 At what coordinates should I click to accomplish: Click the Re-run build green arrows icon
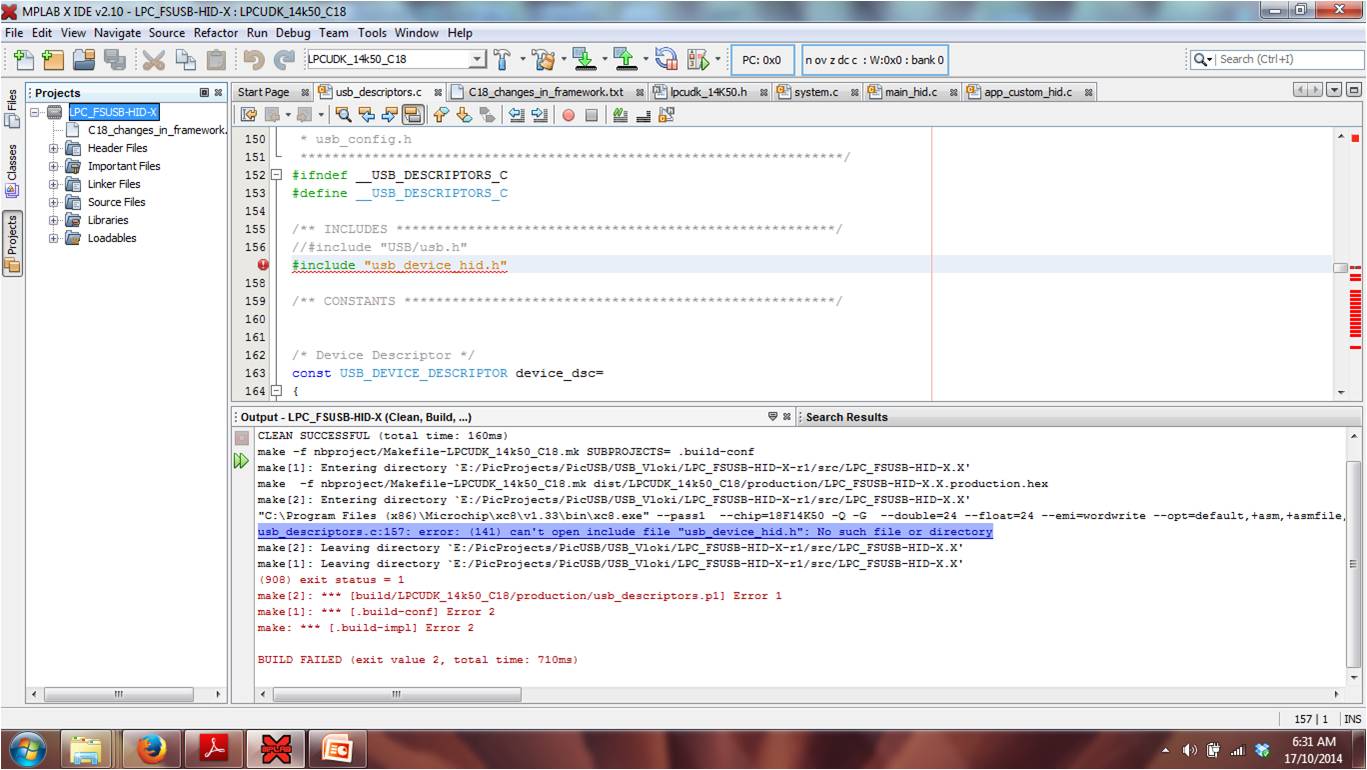pyautogui.click(x=241, y=461)
